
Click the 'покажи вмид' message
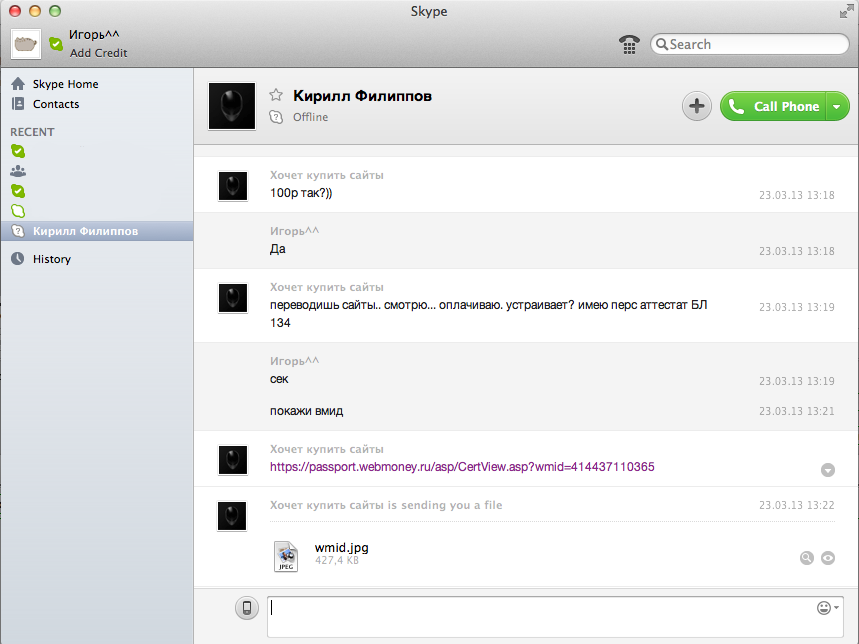tap(306, 411)
